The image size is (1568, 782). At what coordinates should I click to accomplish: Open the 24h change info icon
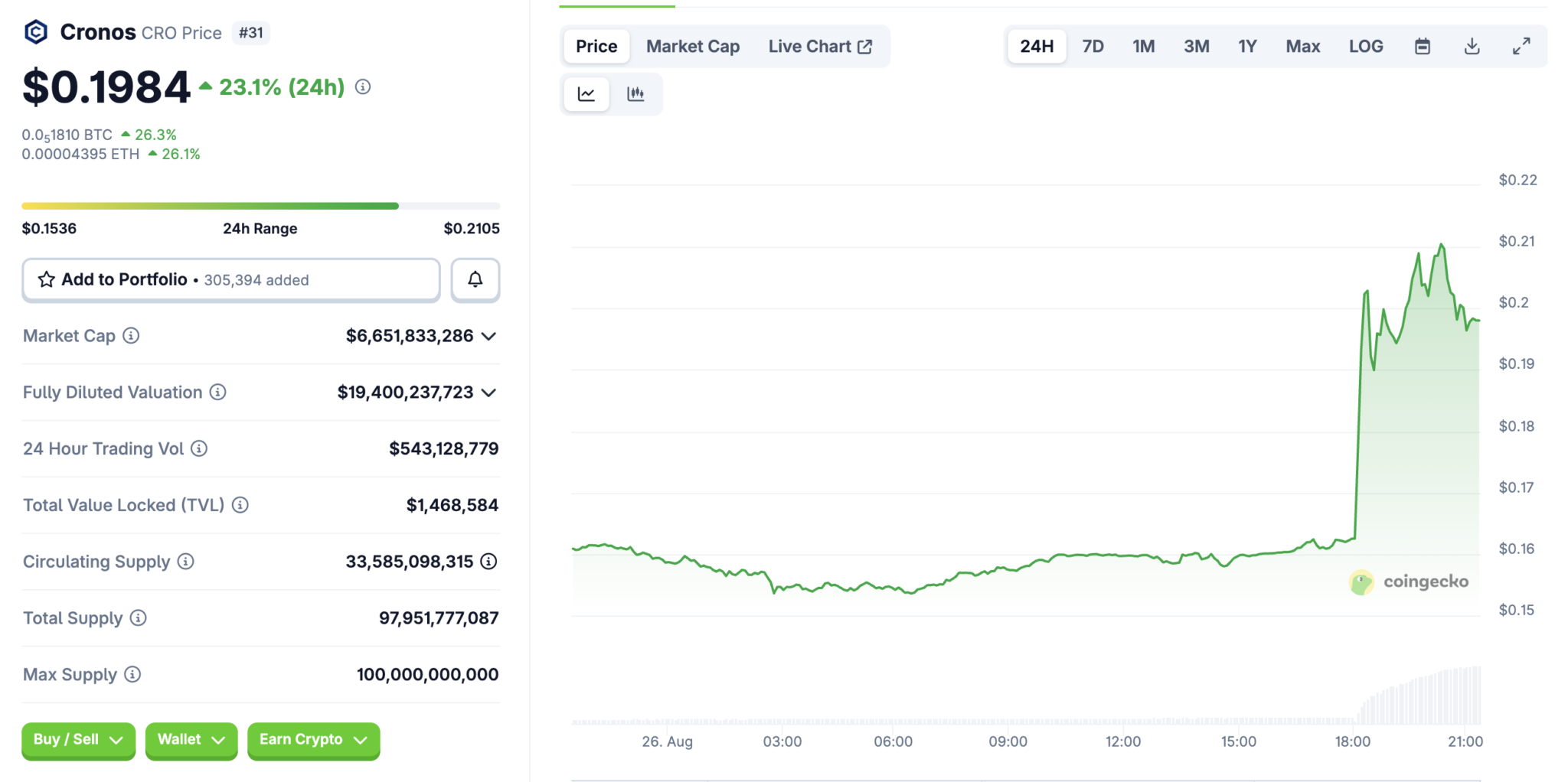[x=363, y=87]
